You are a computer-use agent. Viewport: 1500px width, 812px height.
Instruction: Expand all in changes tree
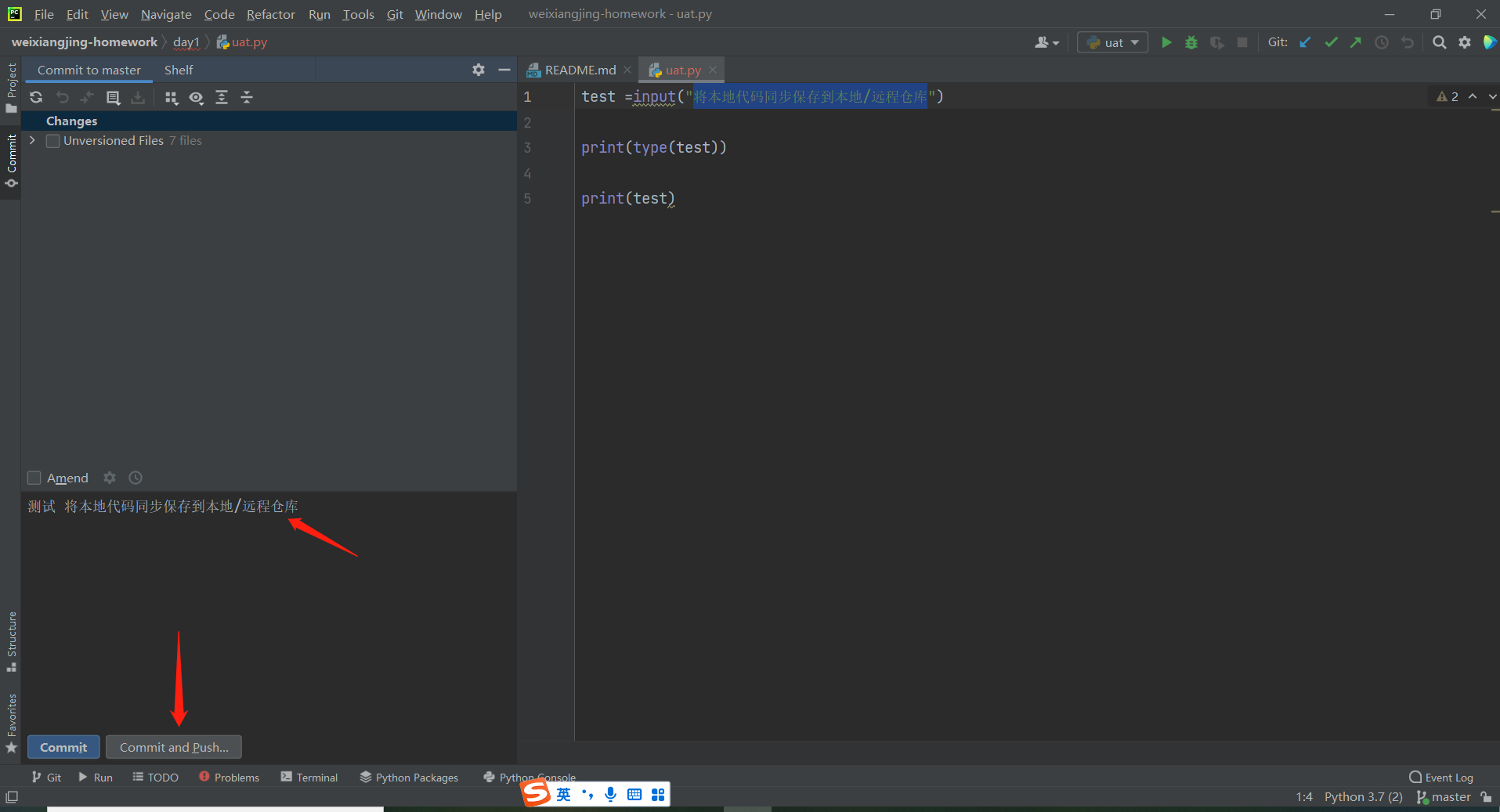222,97
